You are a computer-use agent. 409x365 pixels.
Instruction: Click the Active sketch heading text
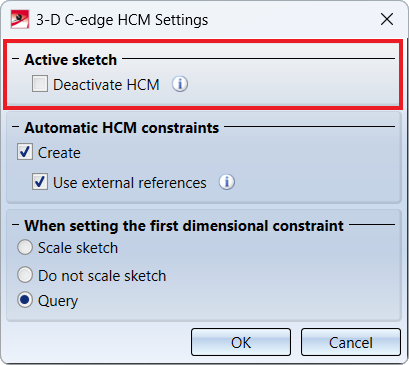pos(71,60)
